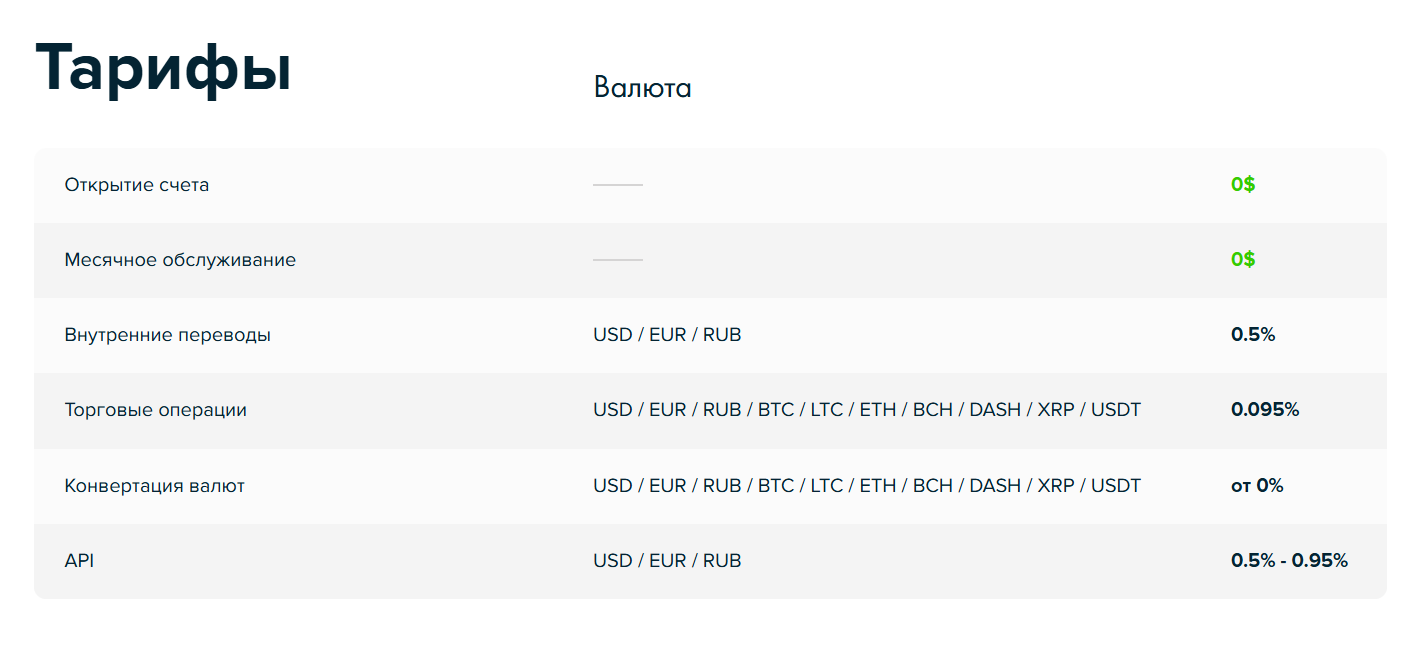Click the dash in Открытие счета row
Image resolution: width=1406 pixels, height=646 pixels.
617,185
